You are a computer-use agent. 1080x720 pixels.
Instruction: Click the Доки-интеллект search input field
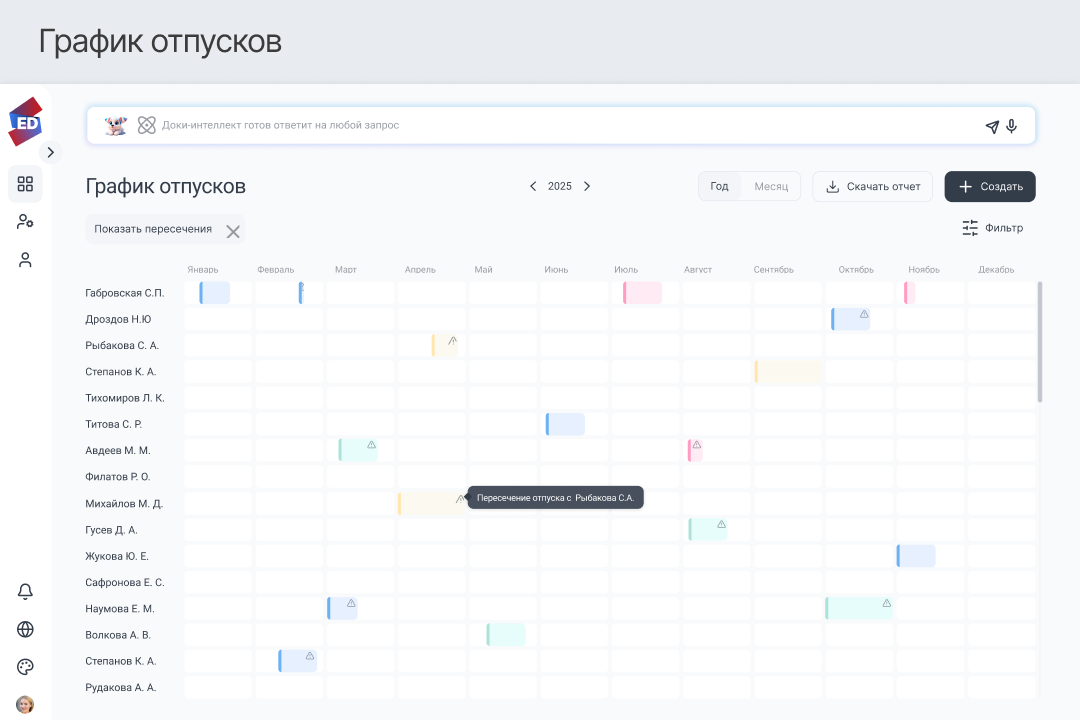click(560, 126)
